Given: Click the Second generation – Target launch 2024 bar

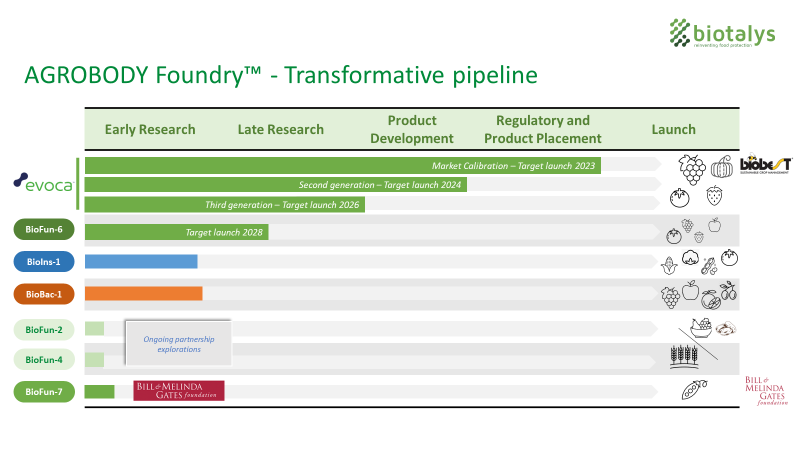Looking at the screenshot, I should pos(276,185).
